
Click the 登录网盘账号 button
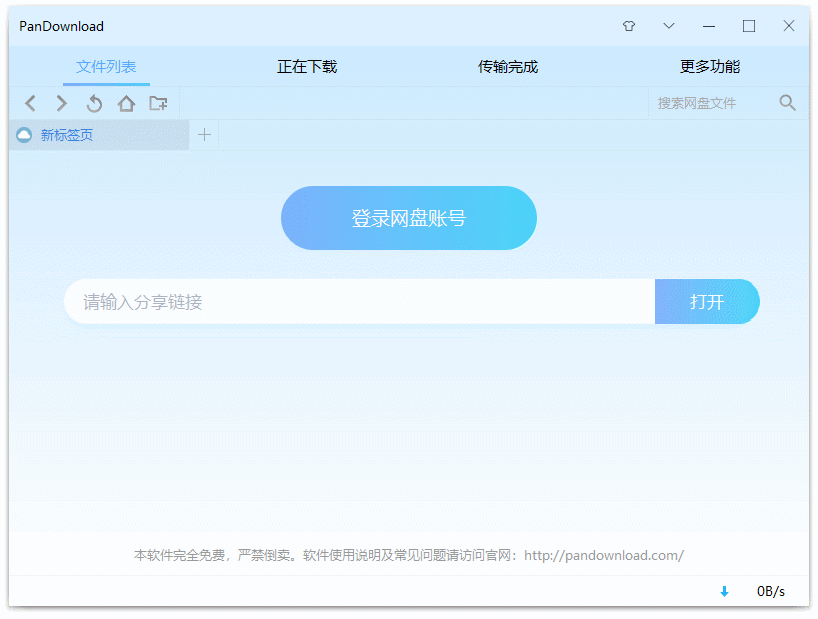[x=408, y=217]
